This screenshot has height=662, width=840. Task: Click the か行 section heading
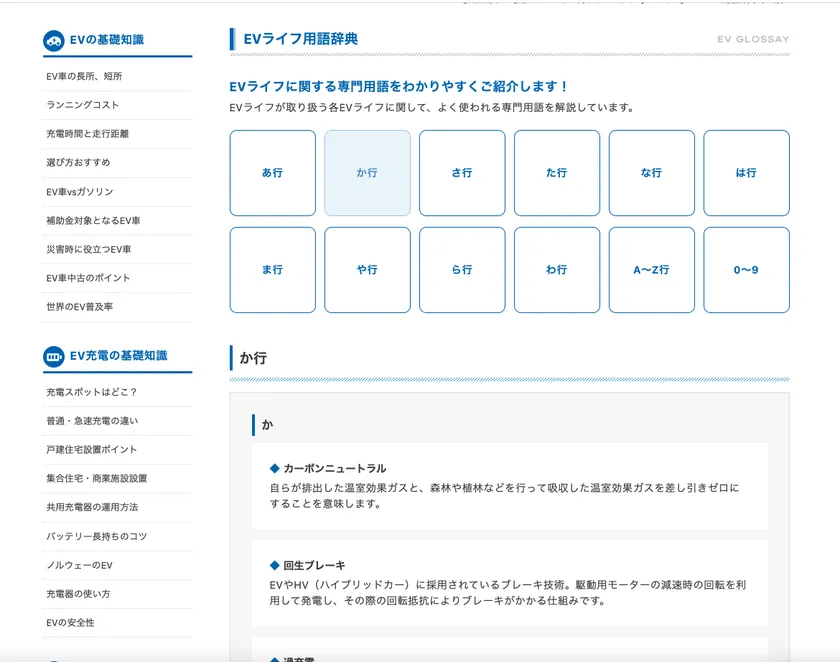253,358
